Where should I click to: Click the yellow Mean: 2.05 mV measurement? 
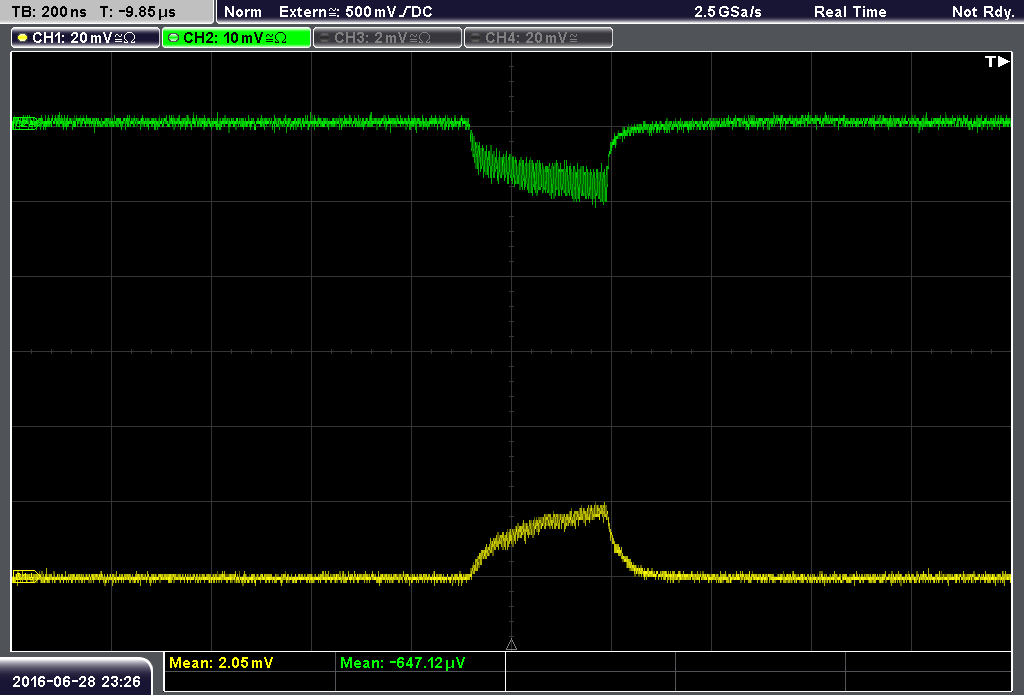click(221, 663)
